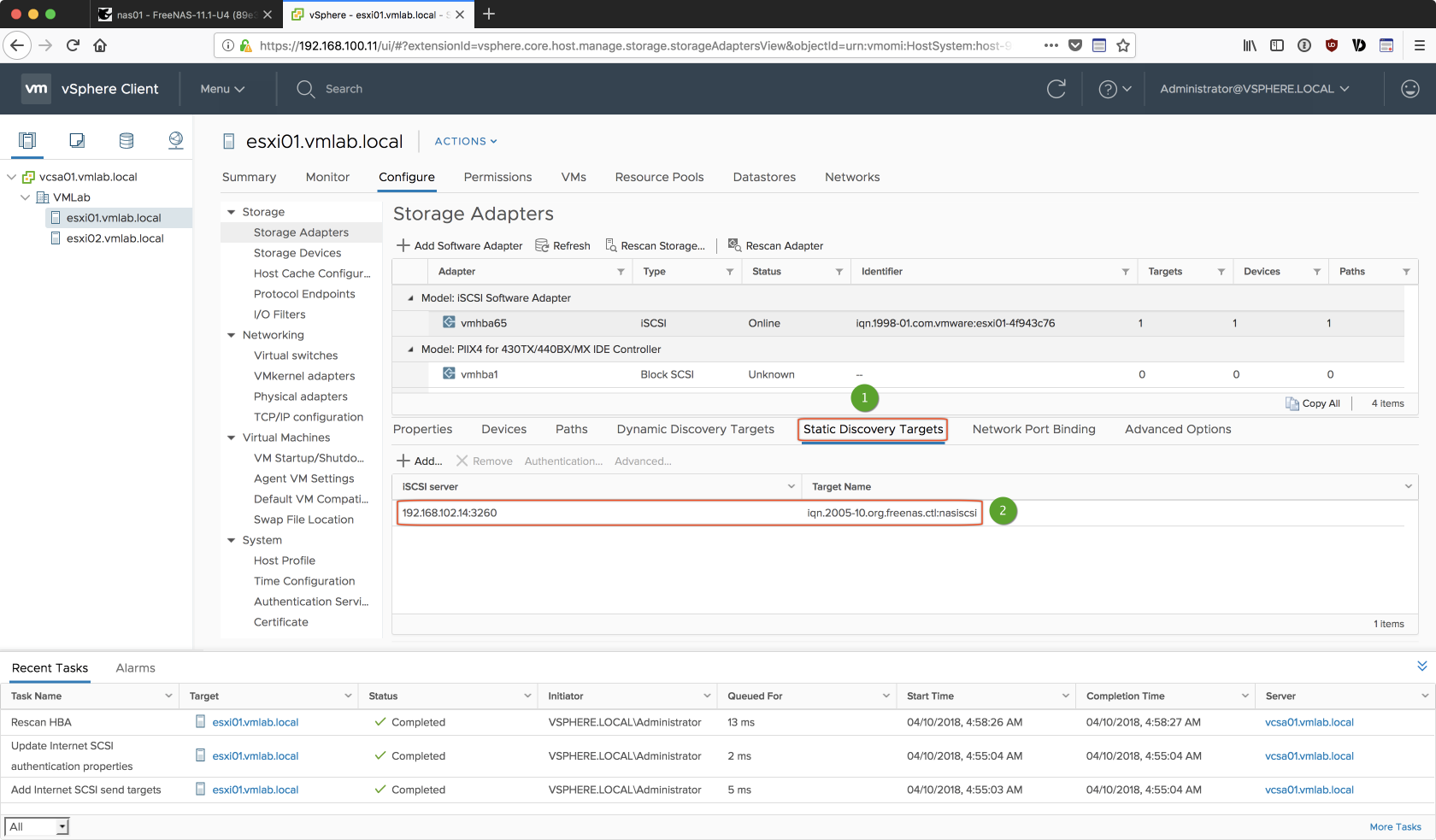Screen dimensions: 1436x840
Task: Open the Networking inventory view icon
Action: pos(176,141)
